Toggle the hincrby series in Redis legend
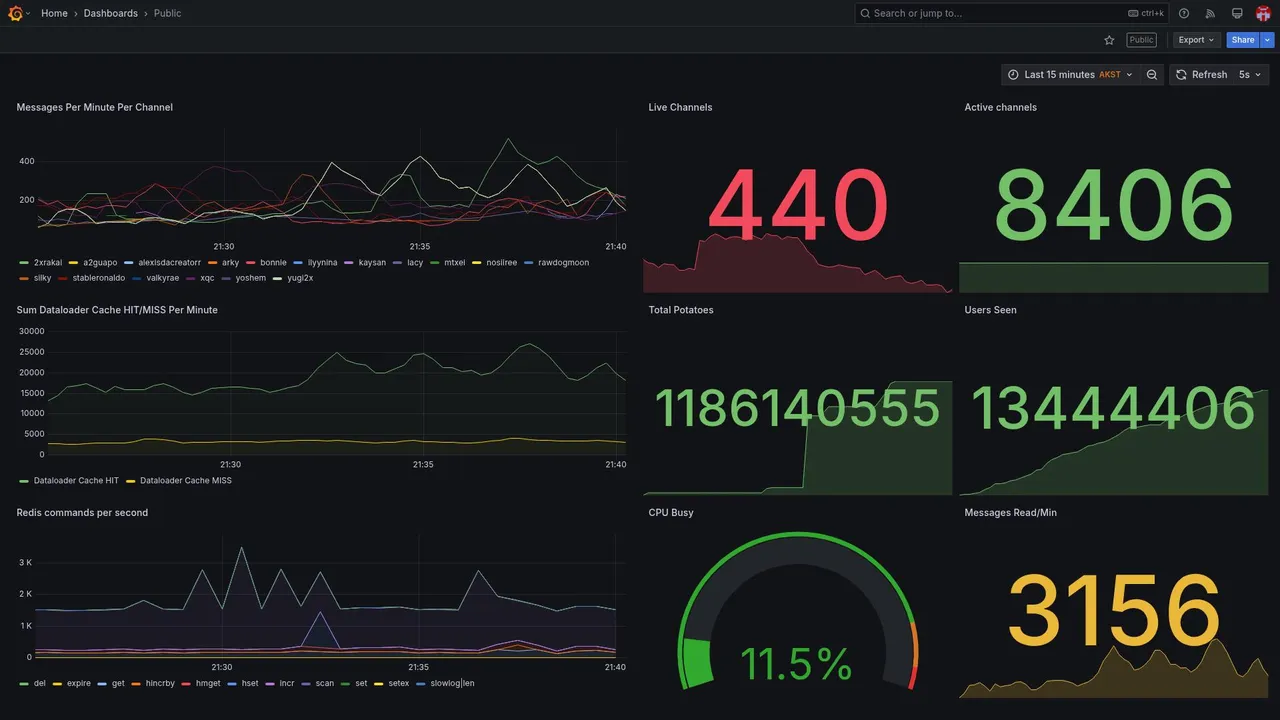The image size is (1280, 720). (x=153, y=684)
